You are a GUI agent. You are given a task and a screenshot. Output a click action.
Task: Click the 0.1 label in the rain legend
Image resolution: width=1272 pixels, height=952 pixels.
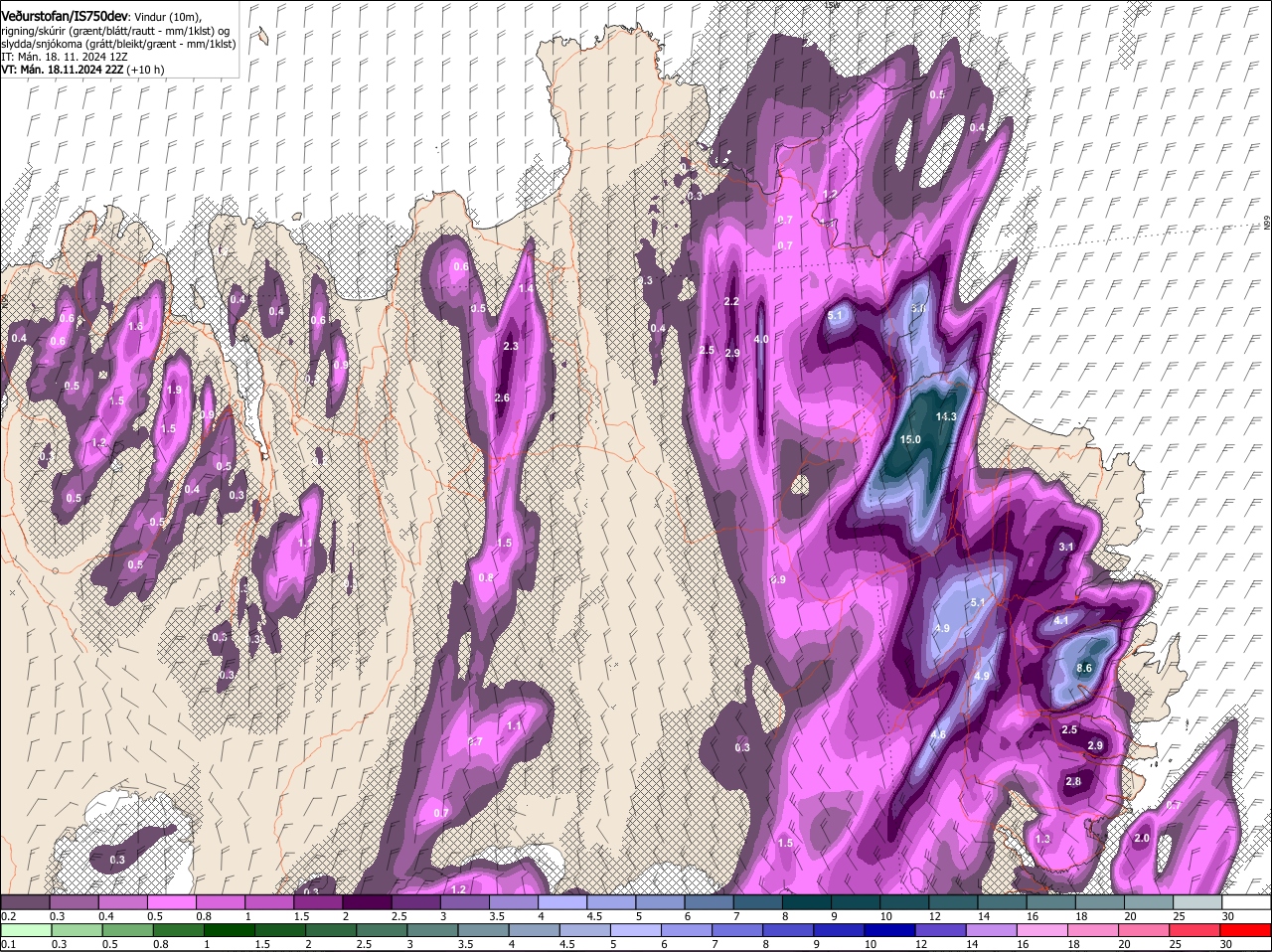[8, 944]
